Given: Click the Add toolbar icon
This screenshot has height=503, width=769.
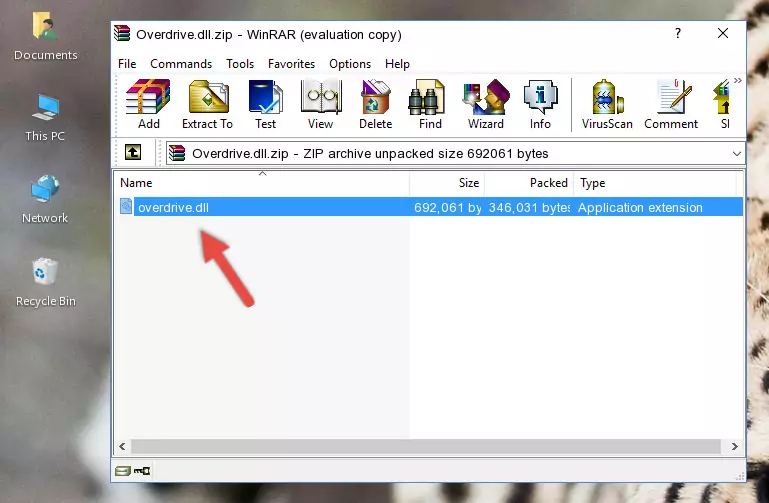Looking at the screenshot, I should pyautogui.click(x=148, y=104).
